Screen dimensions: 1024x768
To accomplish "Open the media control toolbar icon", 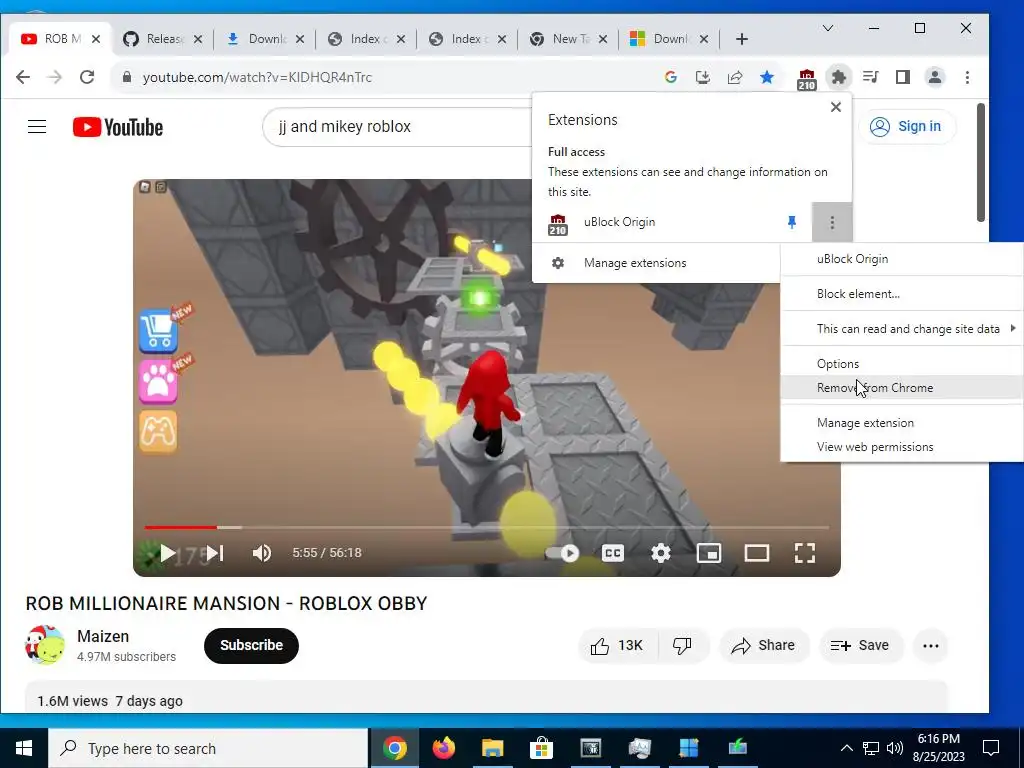I will point(871,77).
